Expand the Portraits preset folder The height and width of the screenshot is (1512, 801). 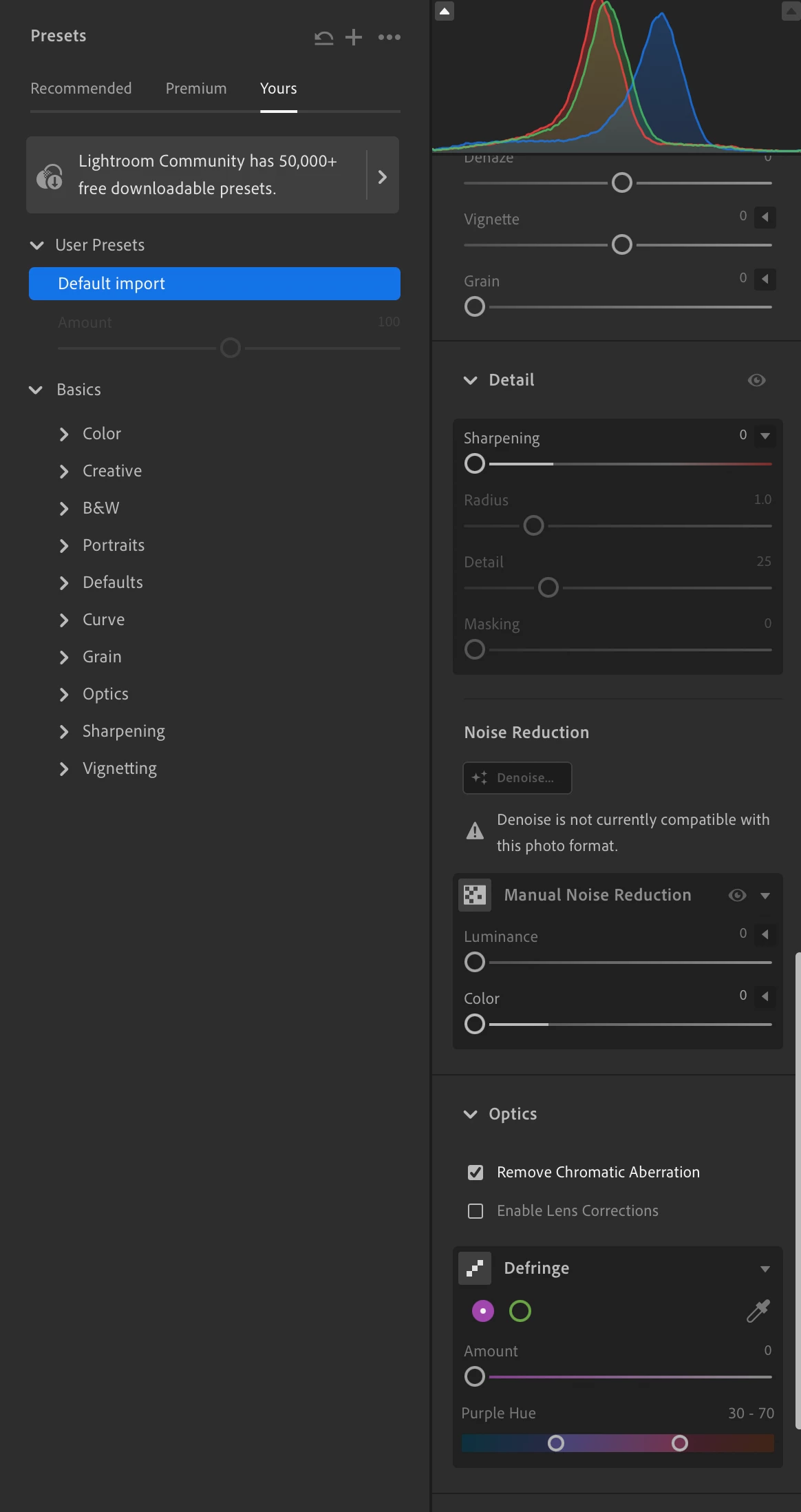coord(64,546)
